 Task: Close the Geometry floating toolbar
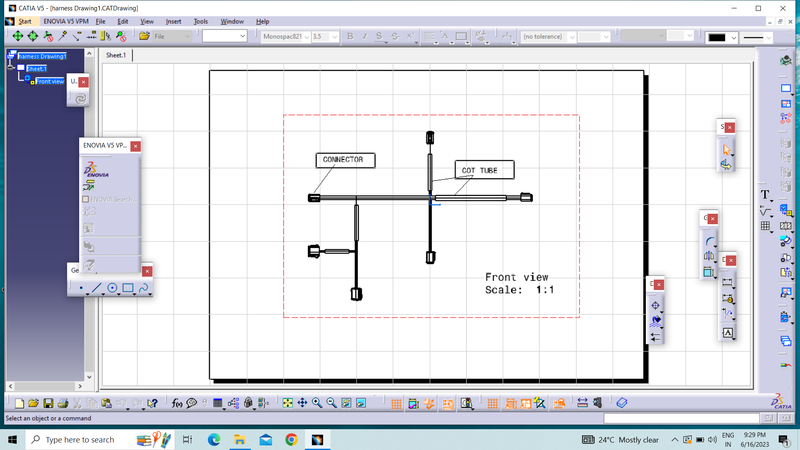click(x=147, y=271)
